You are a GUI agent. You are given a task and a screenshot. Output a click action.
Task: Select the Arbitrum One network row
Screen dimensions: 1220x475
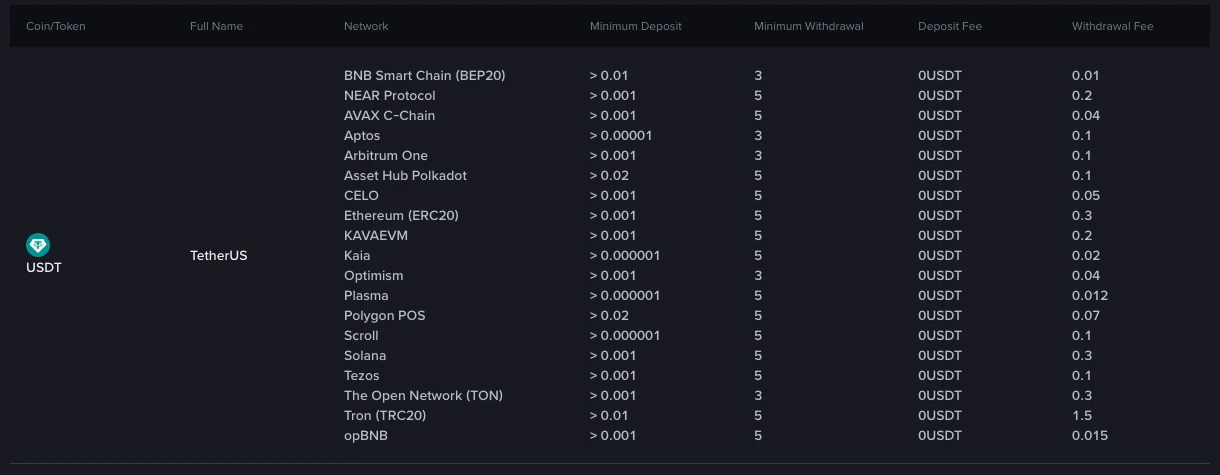coord(386,156)
